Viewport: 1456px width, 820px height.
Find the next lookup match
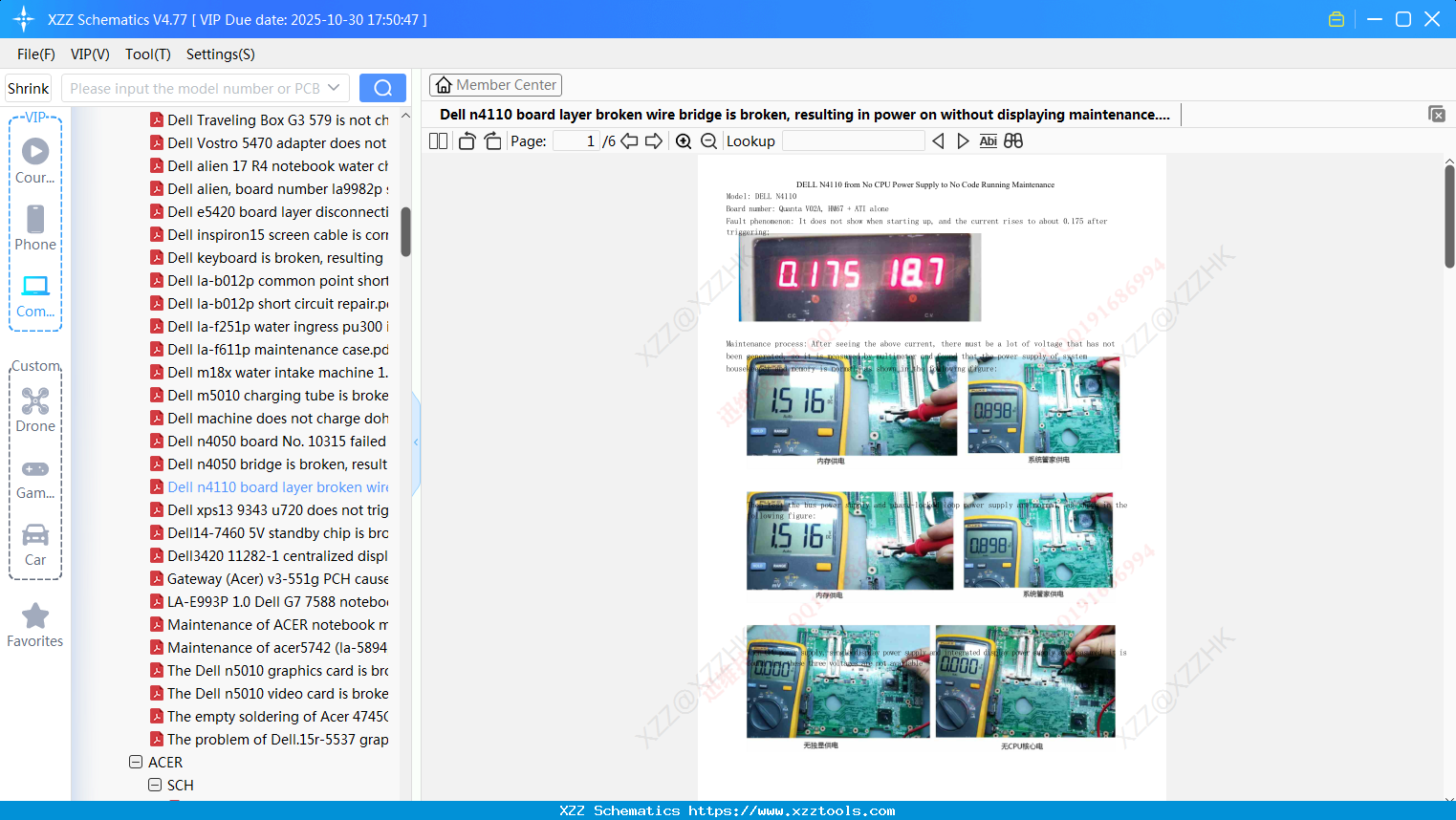[963, 140]
